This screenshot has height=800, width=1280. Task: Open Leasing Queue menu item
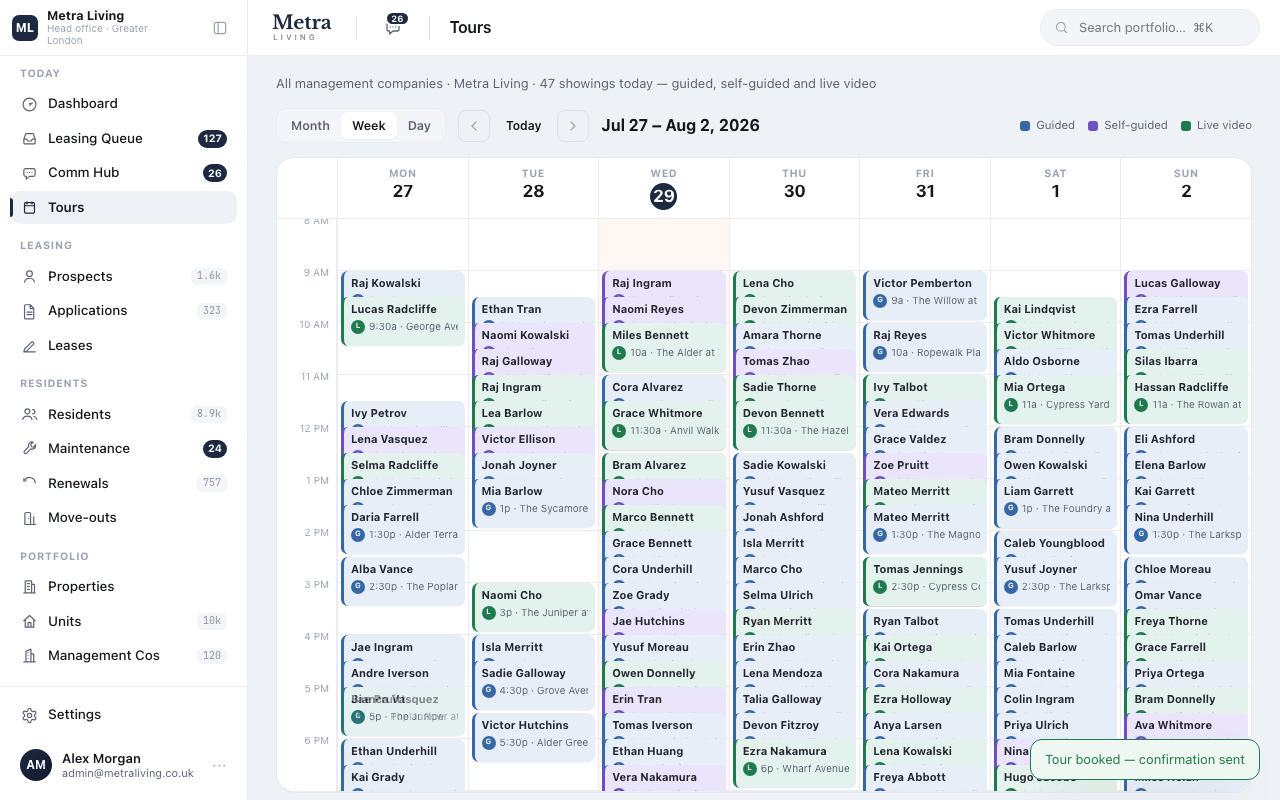click(124, 139)
